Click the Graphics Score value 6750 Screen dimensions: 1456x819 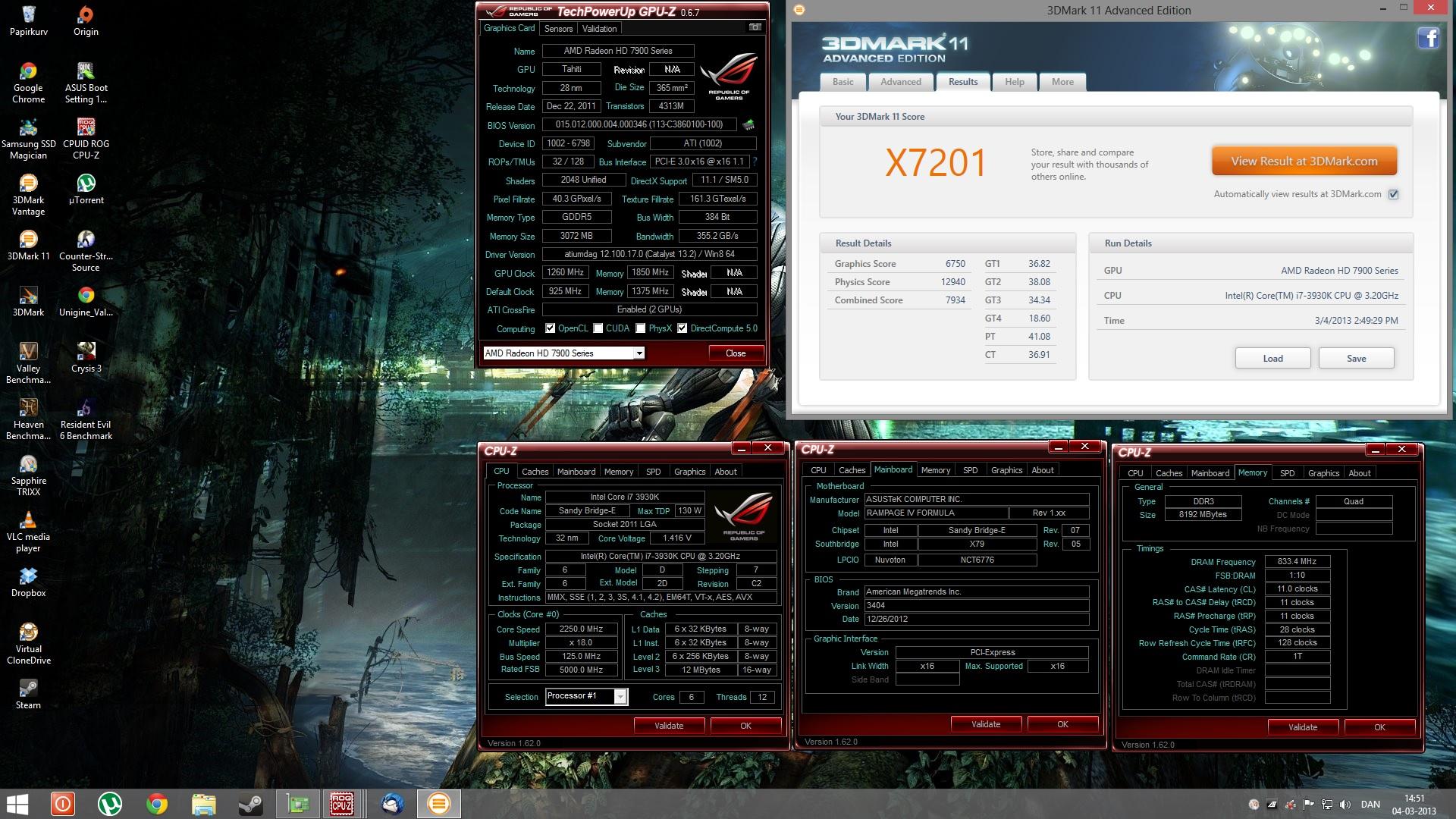point(955,264)
